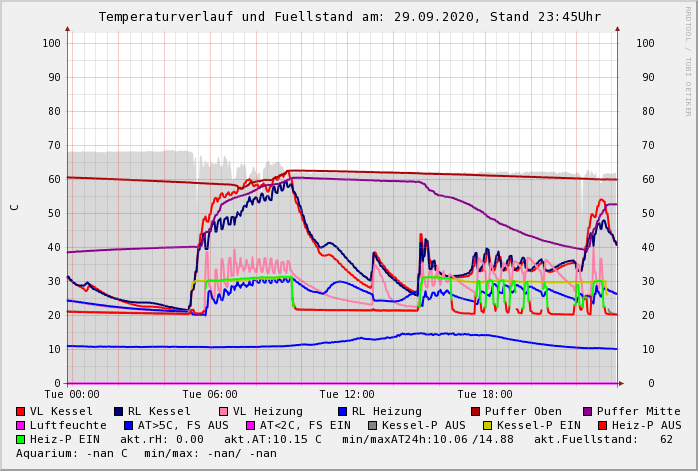Select the magenta Luftfeuchte legend swatch
Screen dimensions: 698x471
[x=21, y=426]
